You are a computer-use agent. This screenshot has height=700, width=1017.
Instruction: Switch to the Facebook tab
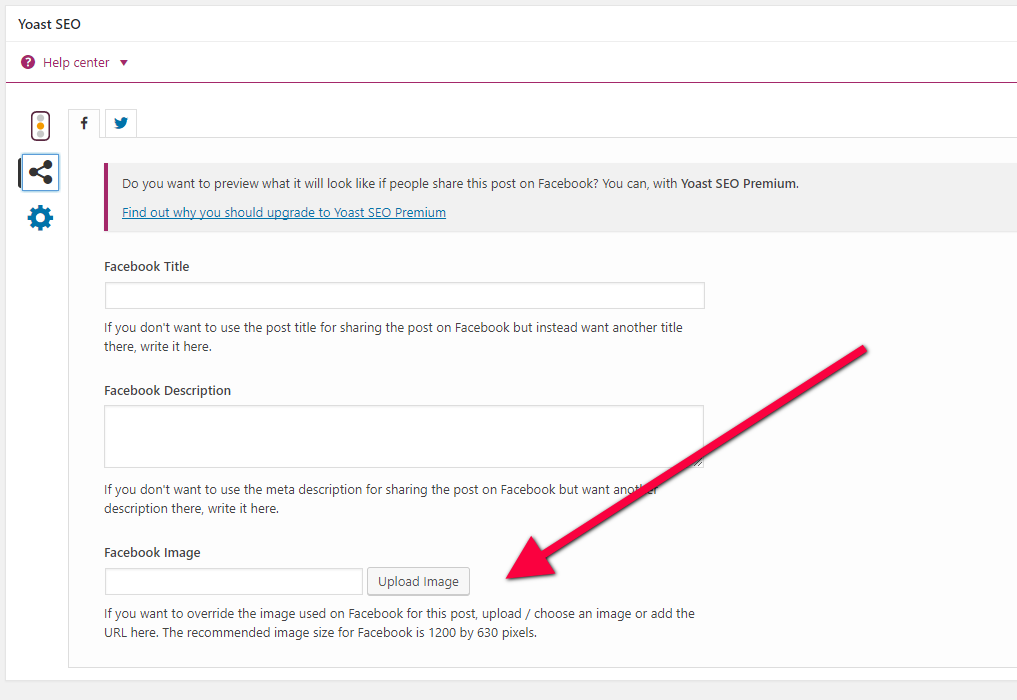(x=84, y=123)
